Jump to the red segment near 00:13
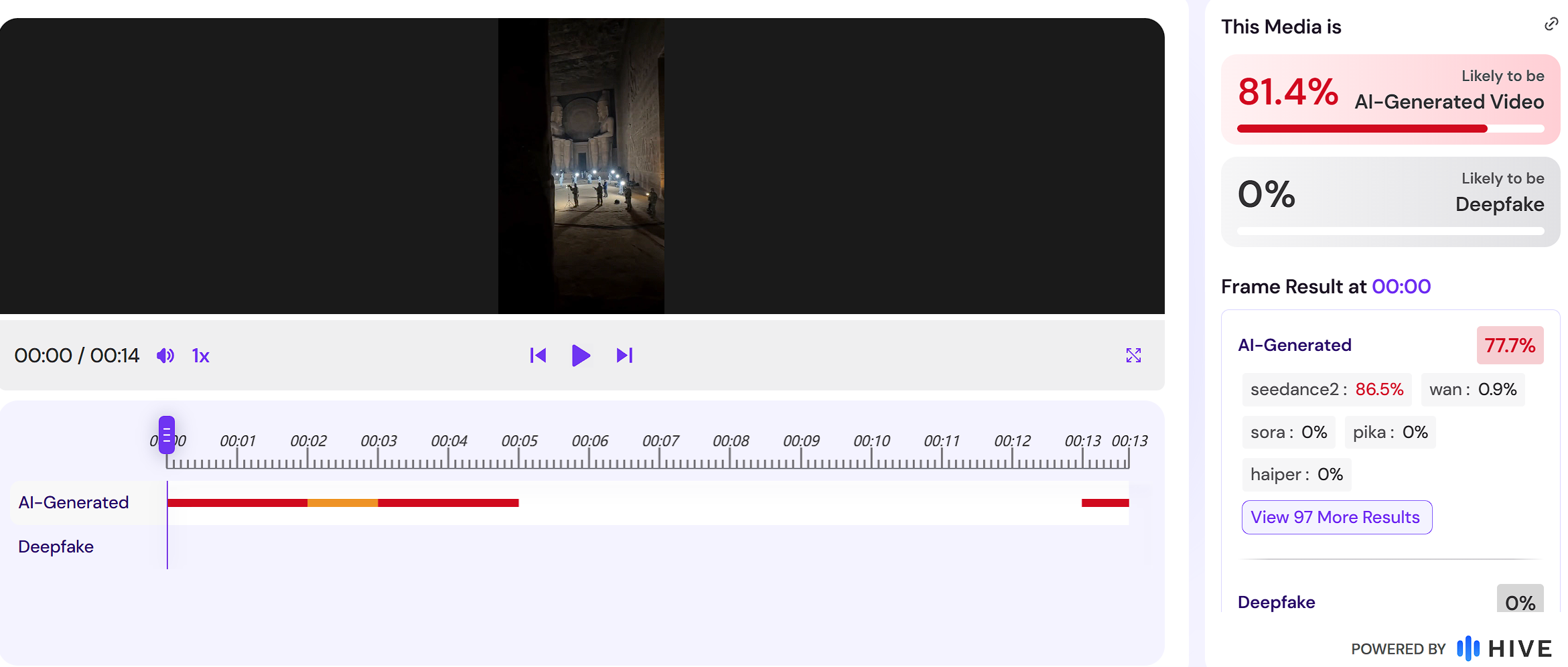Image resolution: width=1568 pixels, height=667 pixels. (1105, 503)
